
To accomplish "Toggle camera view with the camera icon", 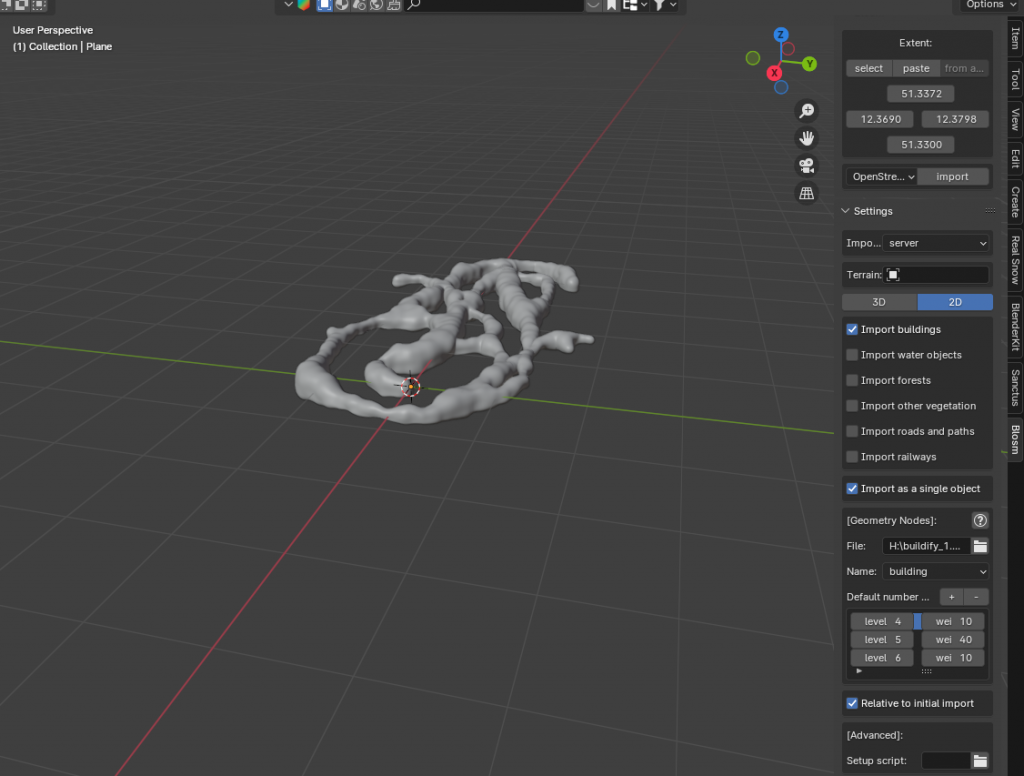I will 806,166.
